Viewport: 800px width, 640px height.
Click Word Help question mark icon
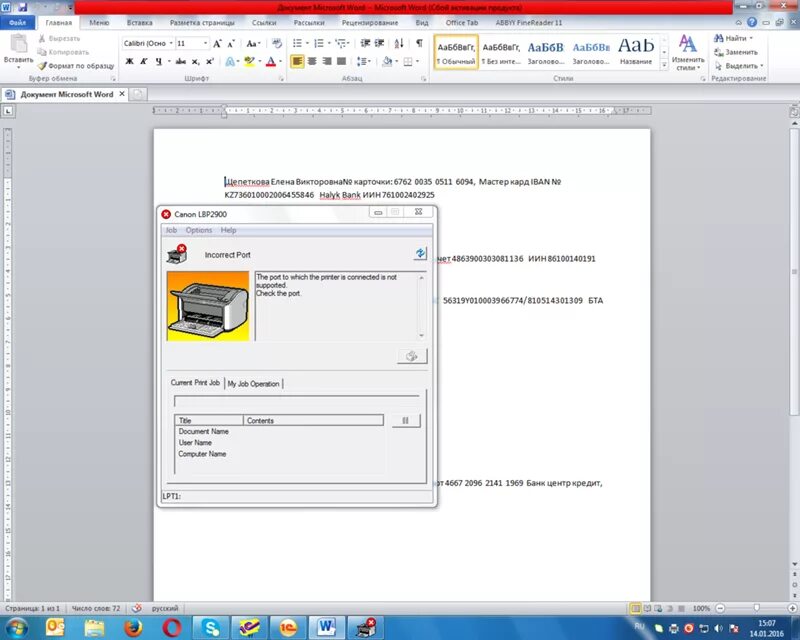[x=752, y=22]
